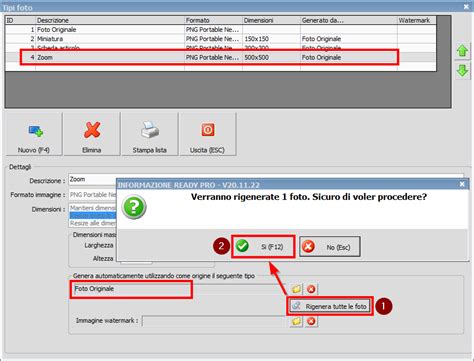
Task: Select Resize alle dimensioni option in list
Action: click(x=92, y=223)
